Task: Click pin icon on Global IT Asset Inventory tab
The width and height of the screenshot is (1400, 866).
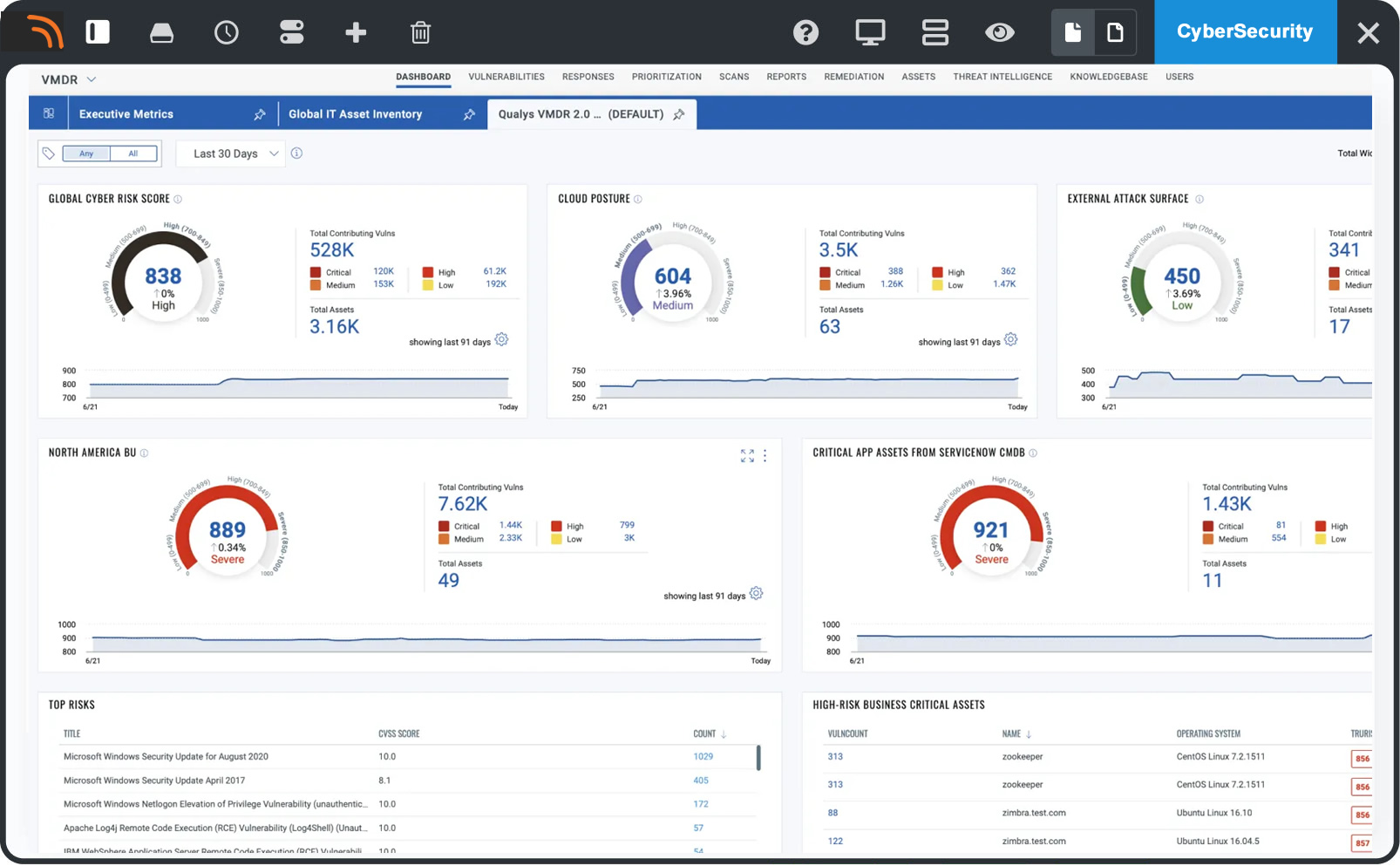Action: click(469, 114)
